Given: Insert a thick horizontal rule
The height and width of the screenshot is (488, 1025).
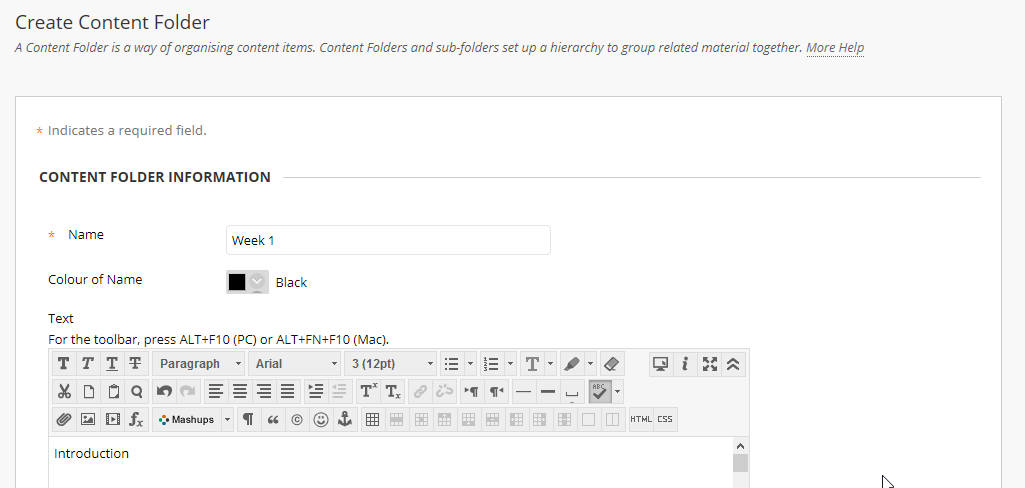Looking at the screenshot, I should (x=548, y=392).
